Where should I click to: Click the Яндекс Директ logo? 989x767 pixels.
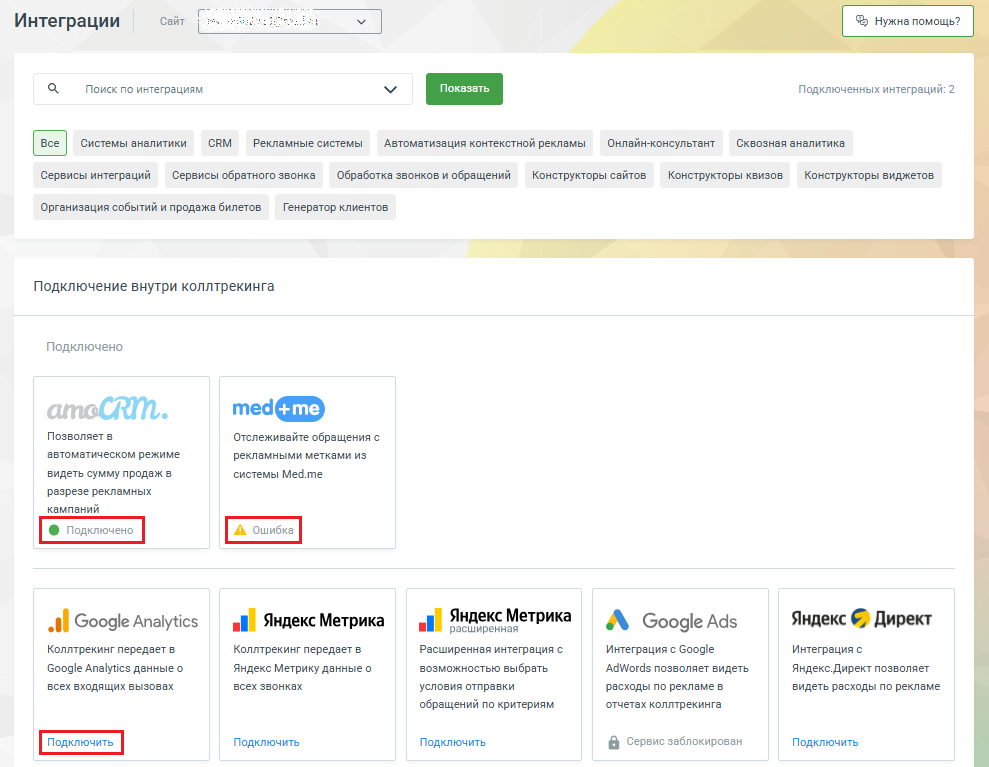[x=861, y=619]
